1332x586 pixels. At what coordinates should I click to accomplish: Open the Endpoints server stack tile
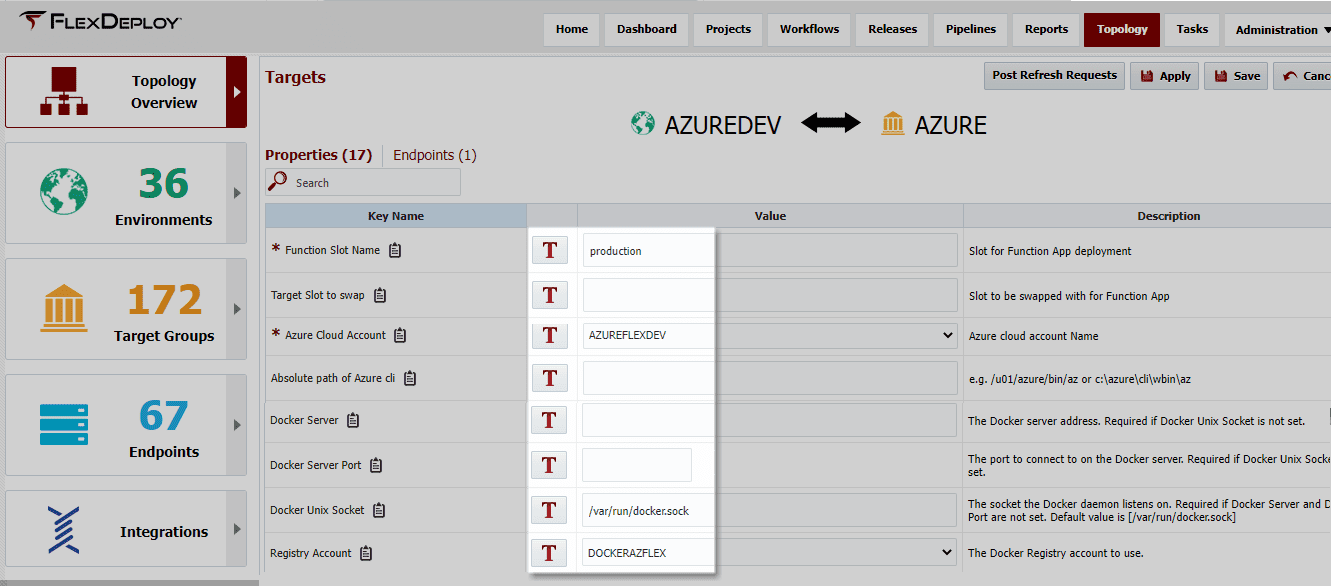tap(125, 424)
